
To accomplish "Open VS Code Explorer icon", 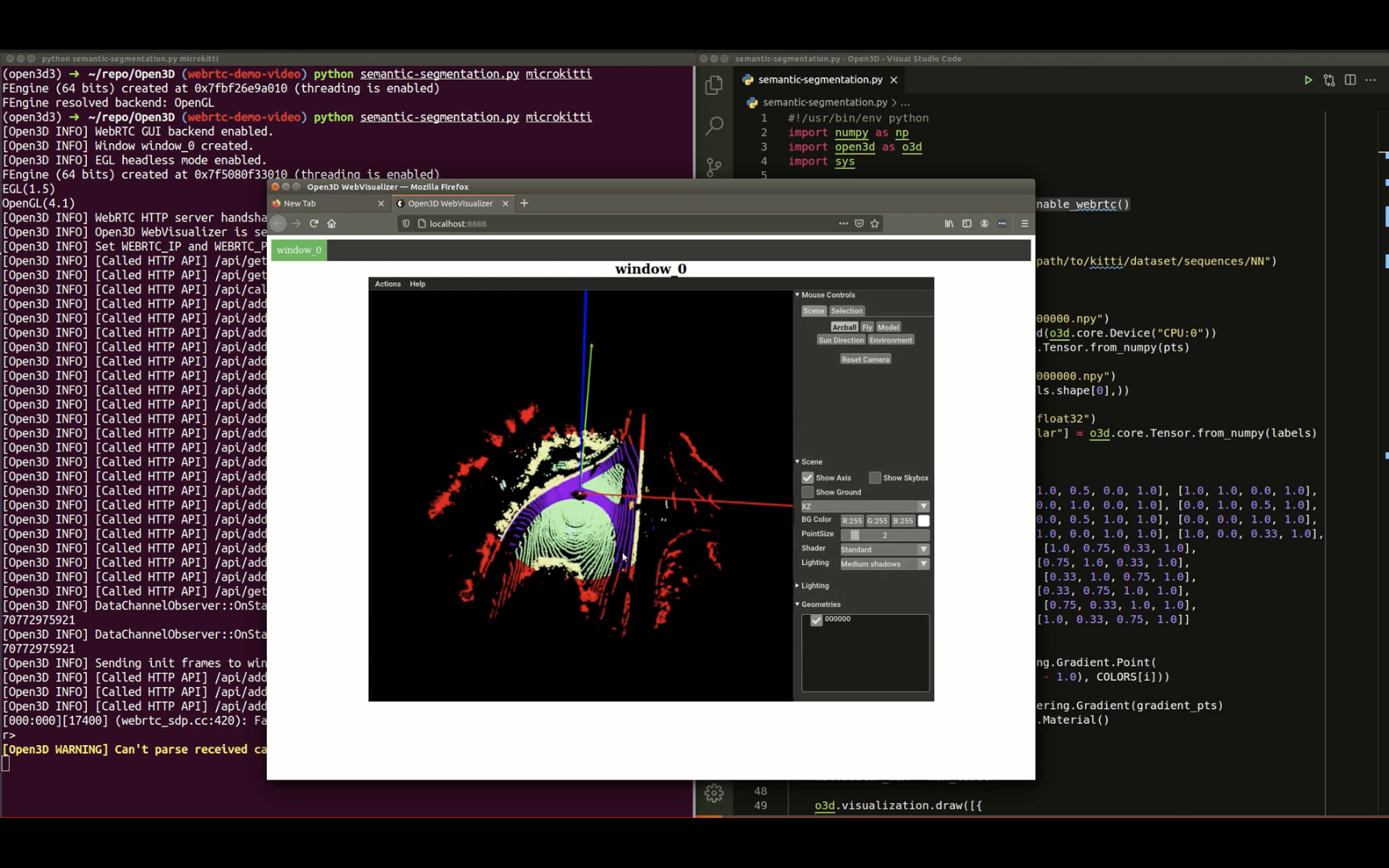I will pyautogui.click(x=714, y=84).
